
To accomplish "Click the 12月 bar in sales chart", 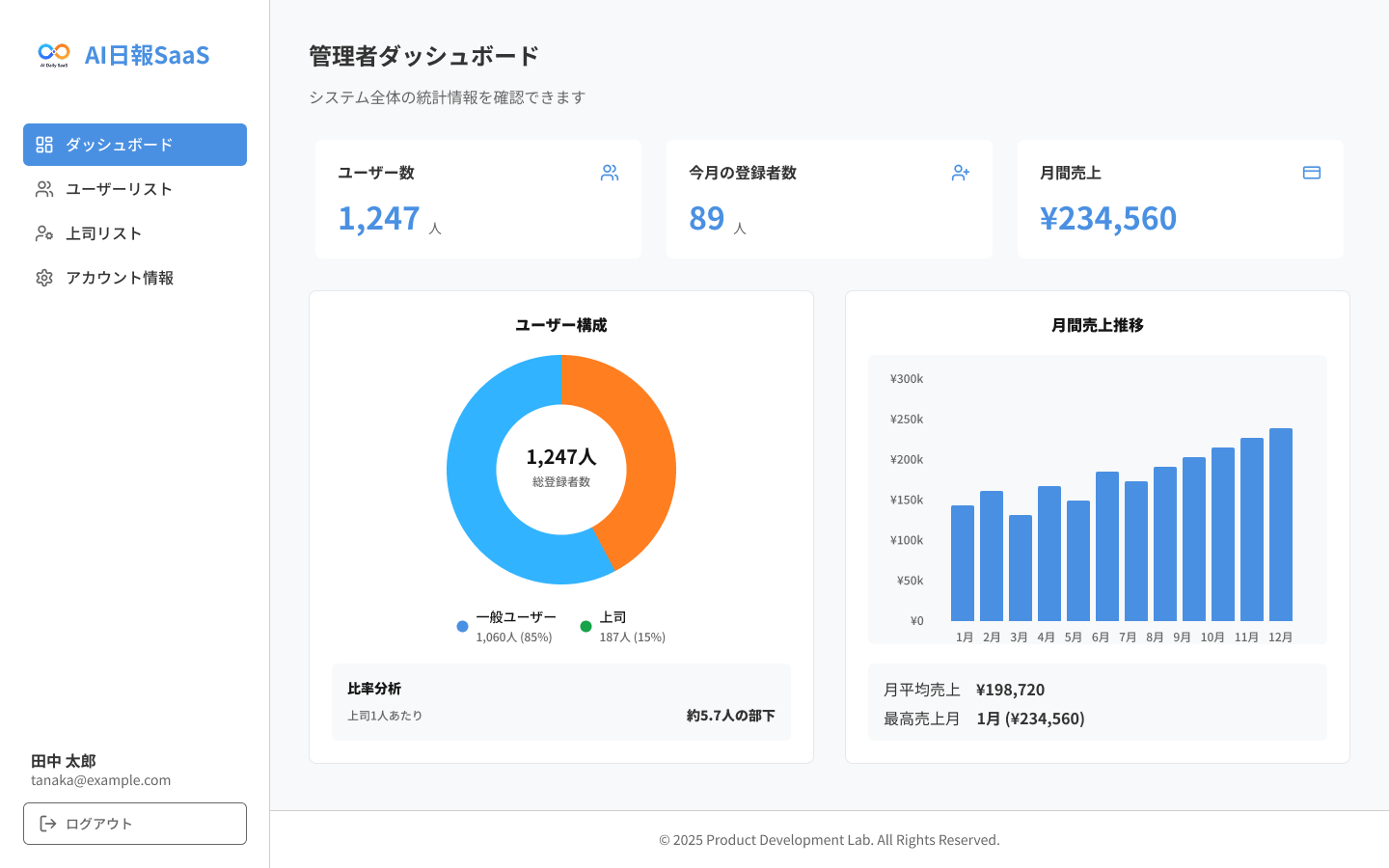I will pyautogui.click(x=1280, y=526).
